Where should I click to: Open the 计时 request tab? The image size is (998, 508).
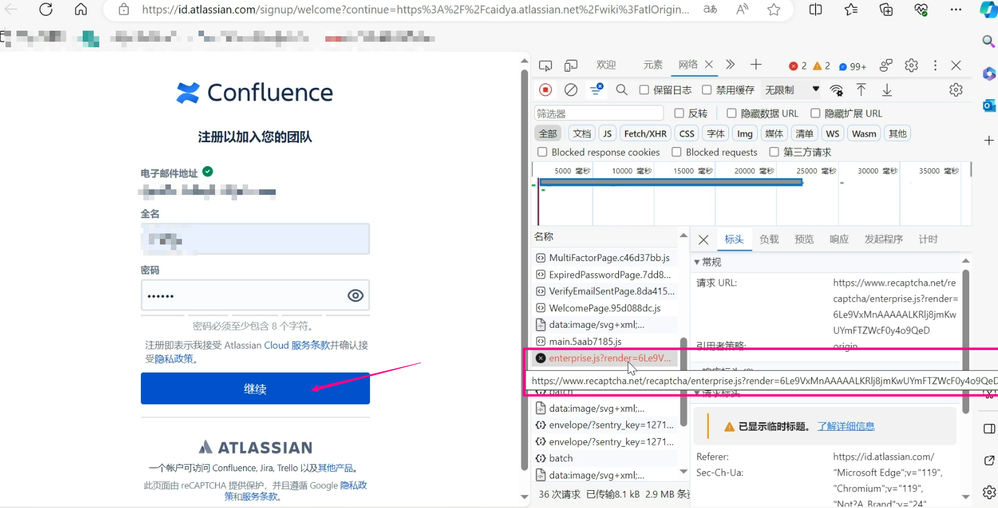click(928, 239)
